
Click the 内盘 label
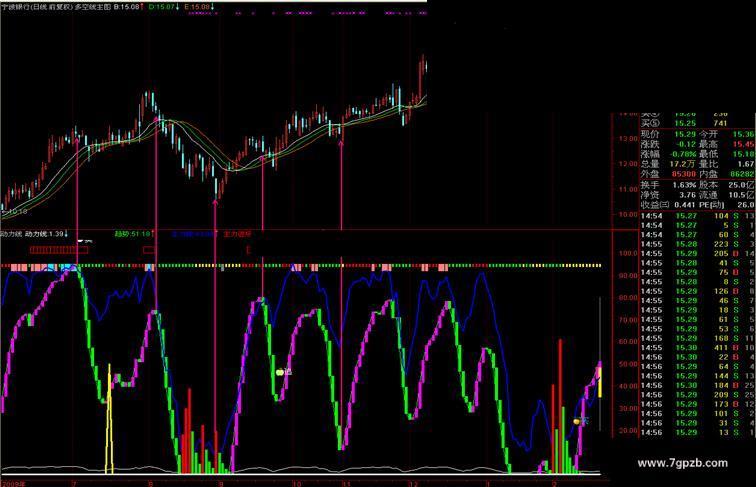(709, 174)
